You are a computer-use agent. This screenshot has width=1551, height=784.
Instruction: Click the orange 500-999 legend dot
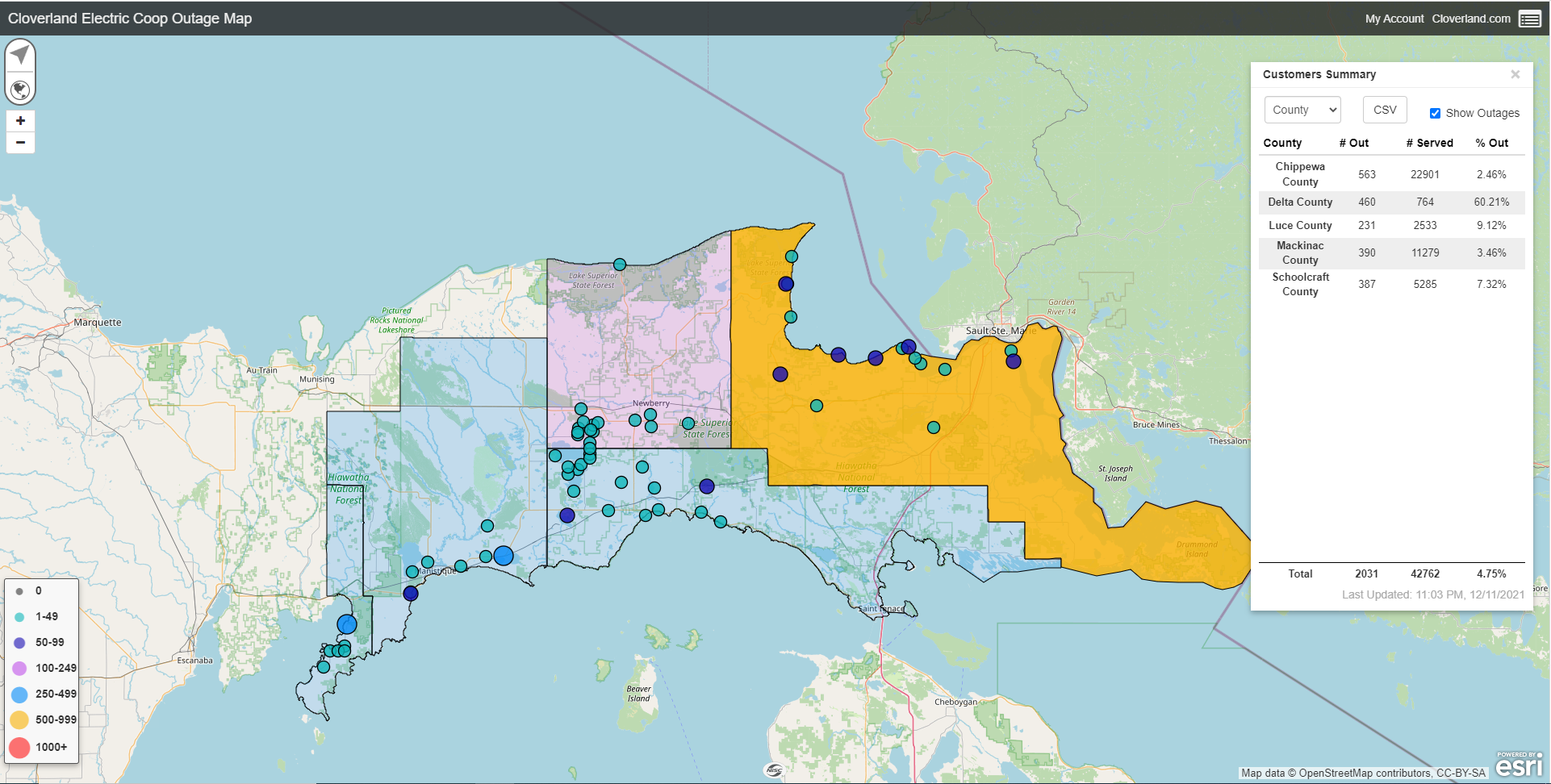tap(19, 720)
